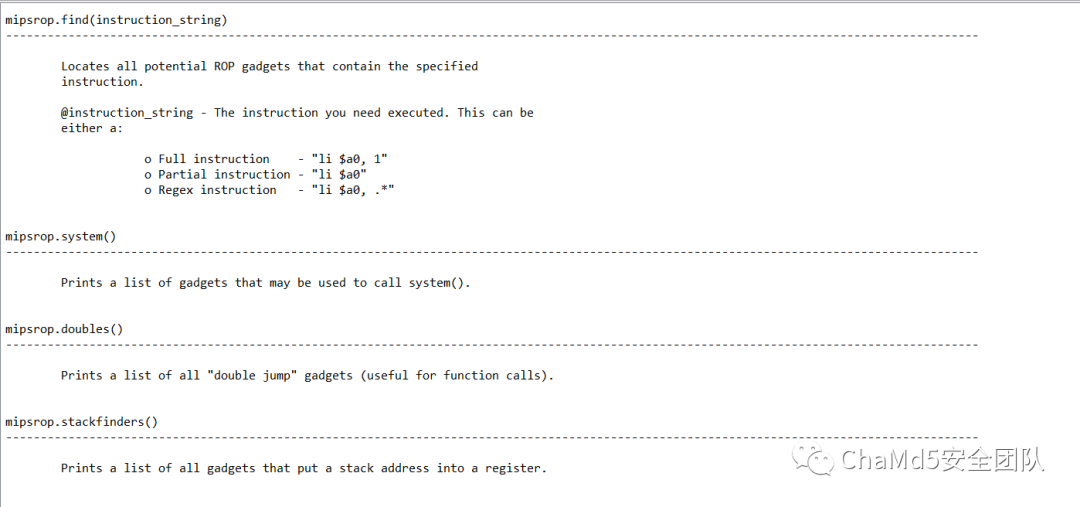
Task: Click the mipsrop.stackfinders() heading
Action: tap(81, 422)
